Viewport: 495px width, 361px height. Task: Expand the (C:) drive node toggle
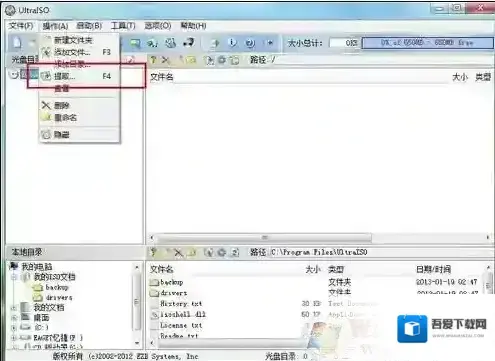click(x=14, y=327)
